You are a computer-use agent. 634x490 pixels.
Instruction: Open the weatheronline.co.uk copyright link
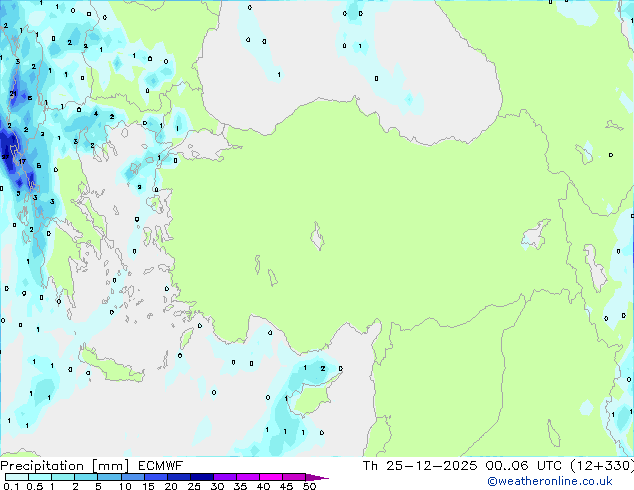550,481
